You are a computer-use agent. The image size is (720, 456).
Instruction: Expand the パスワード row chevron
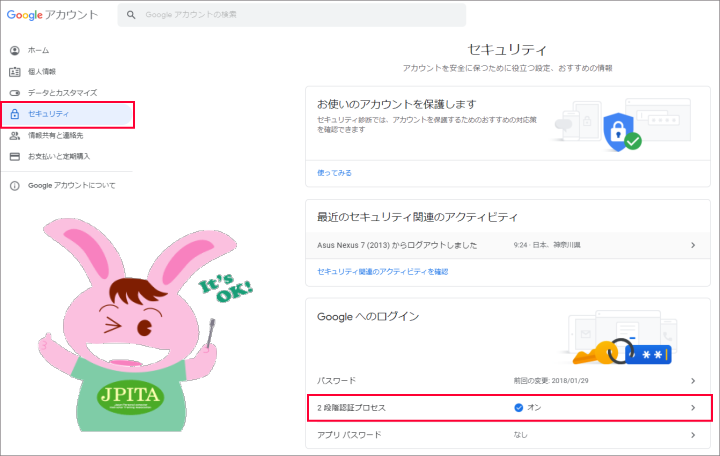[692, 381]
